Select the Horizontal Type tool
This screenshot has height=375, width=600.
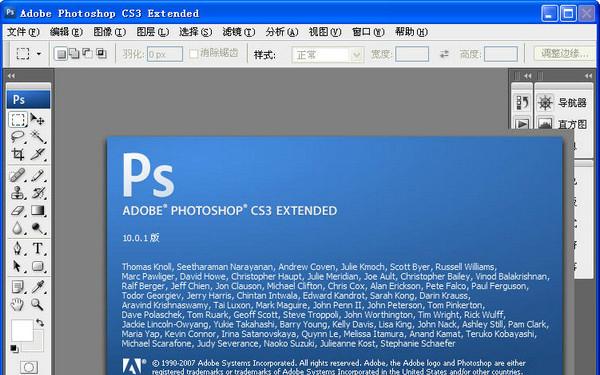coord(38,248)
